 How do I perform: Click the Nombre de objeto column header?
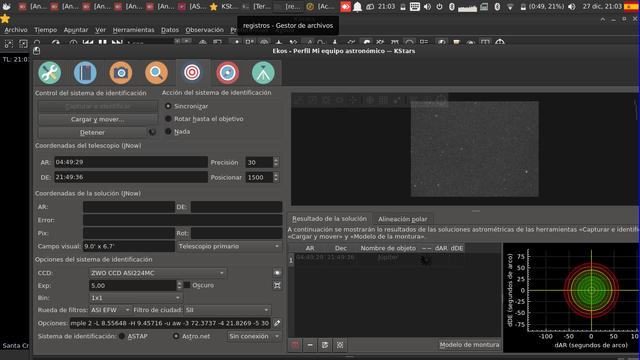388,248
